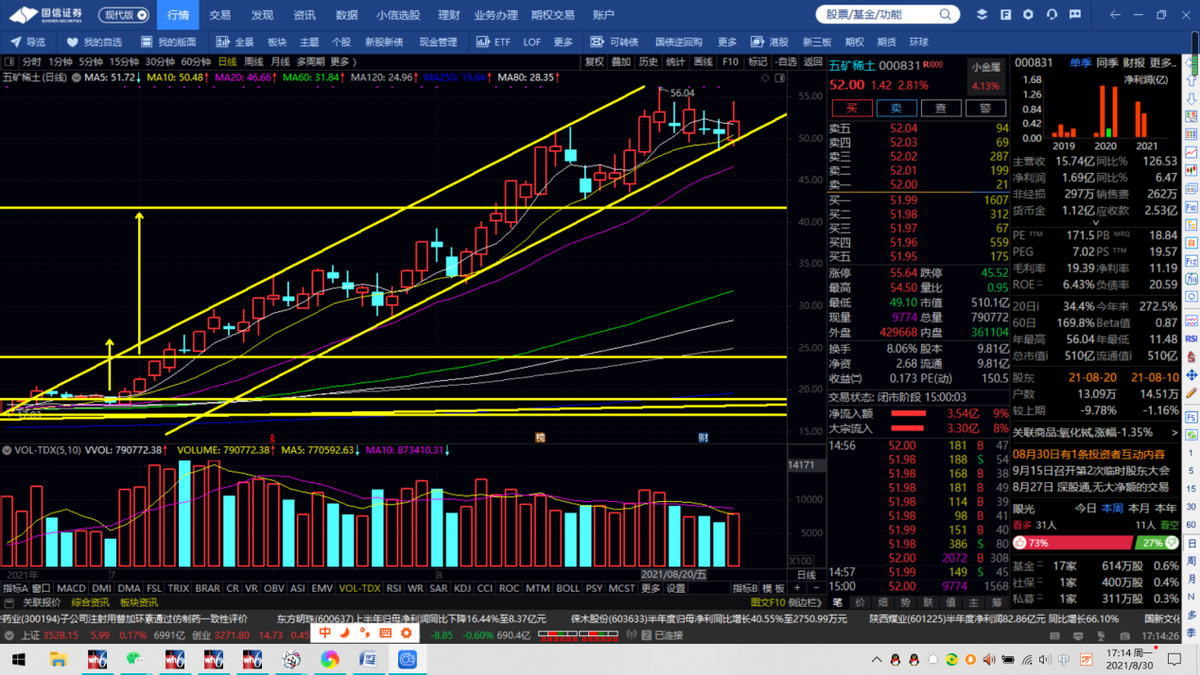Switch to the 交易 main tab
This screenshot has height=675, width=1200.
click(x=220, y=15)
